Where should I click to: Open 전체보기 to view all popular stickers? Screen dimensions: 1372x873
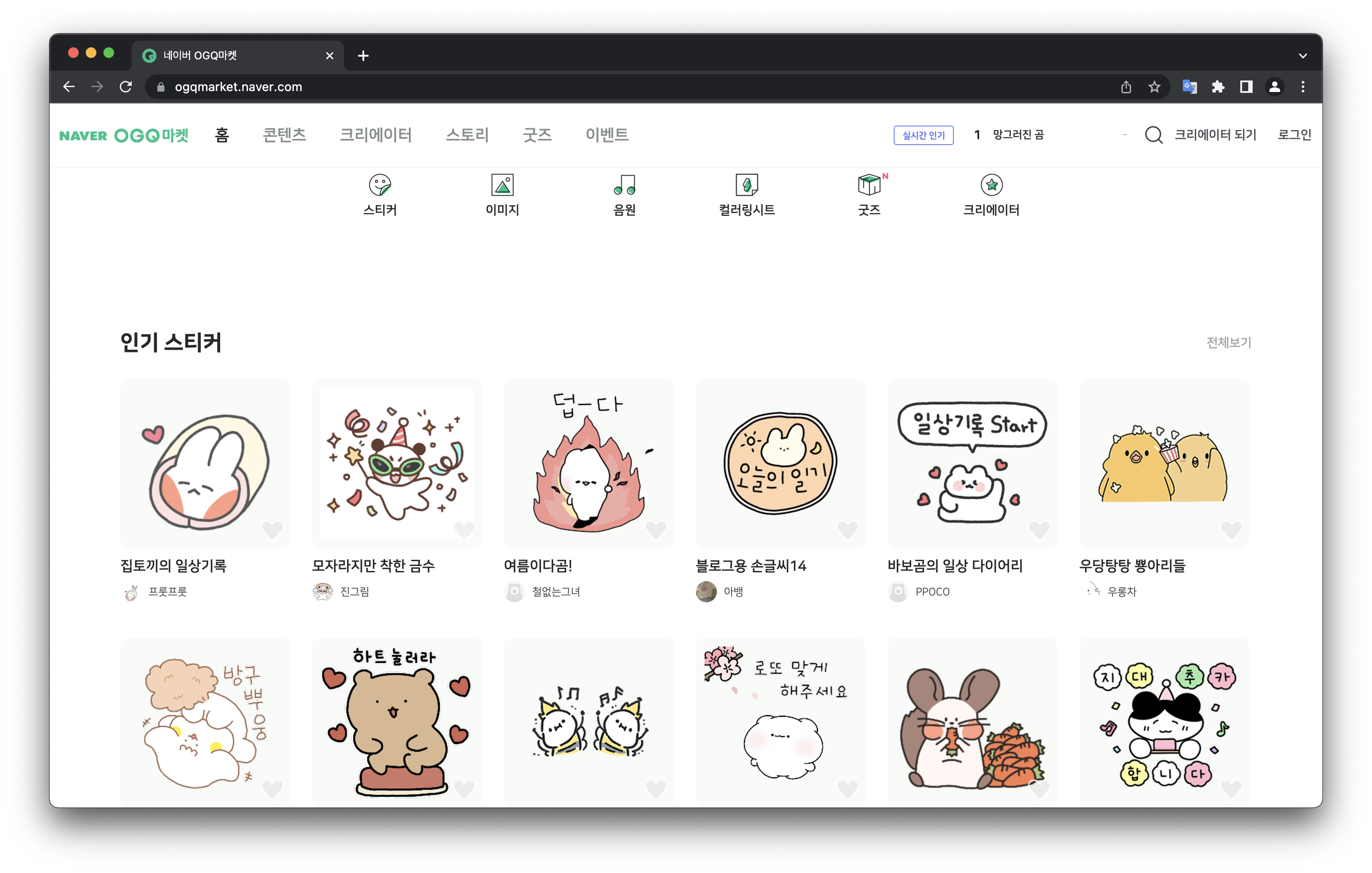[x=1228, y=343]
